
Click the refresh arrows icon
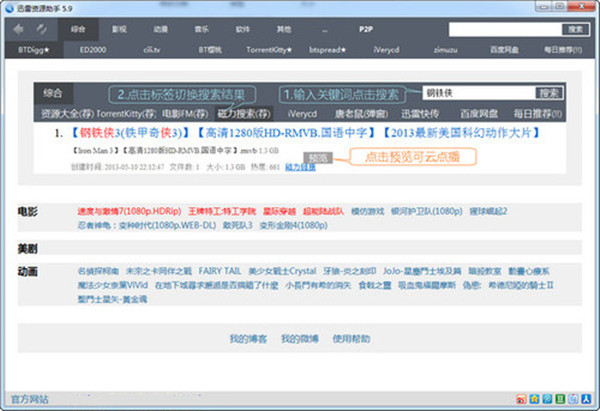click(x=42, y=29)
